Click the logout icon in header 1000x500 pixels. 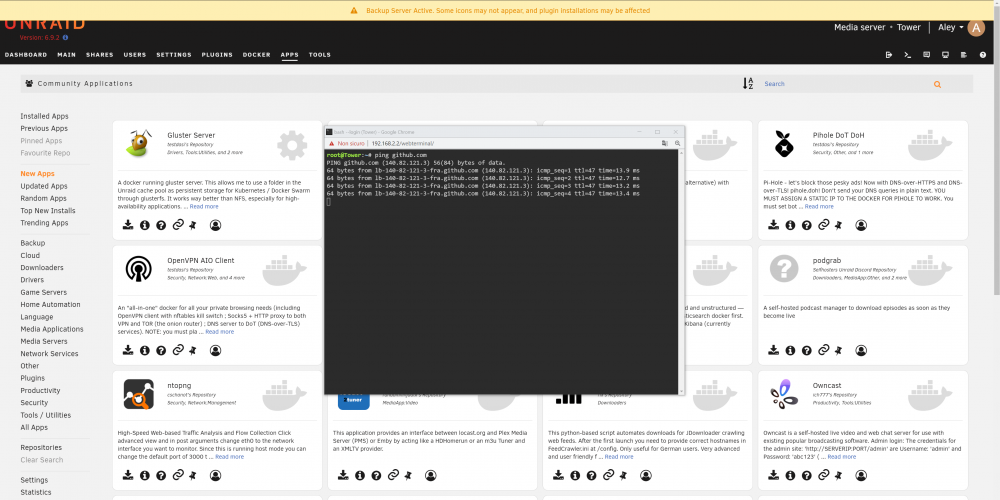[889, 55]
